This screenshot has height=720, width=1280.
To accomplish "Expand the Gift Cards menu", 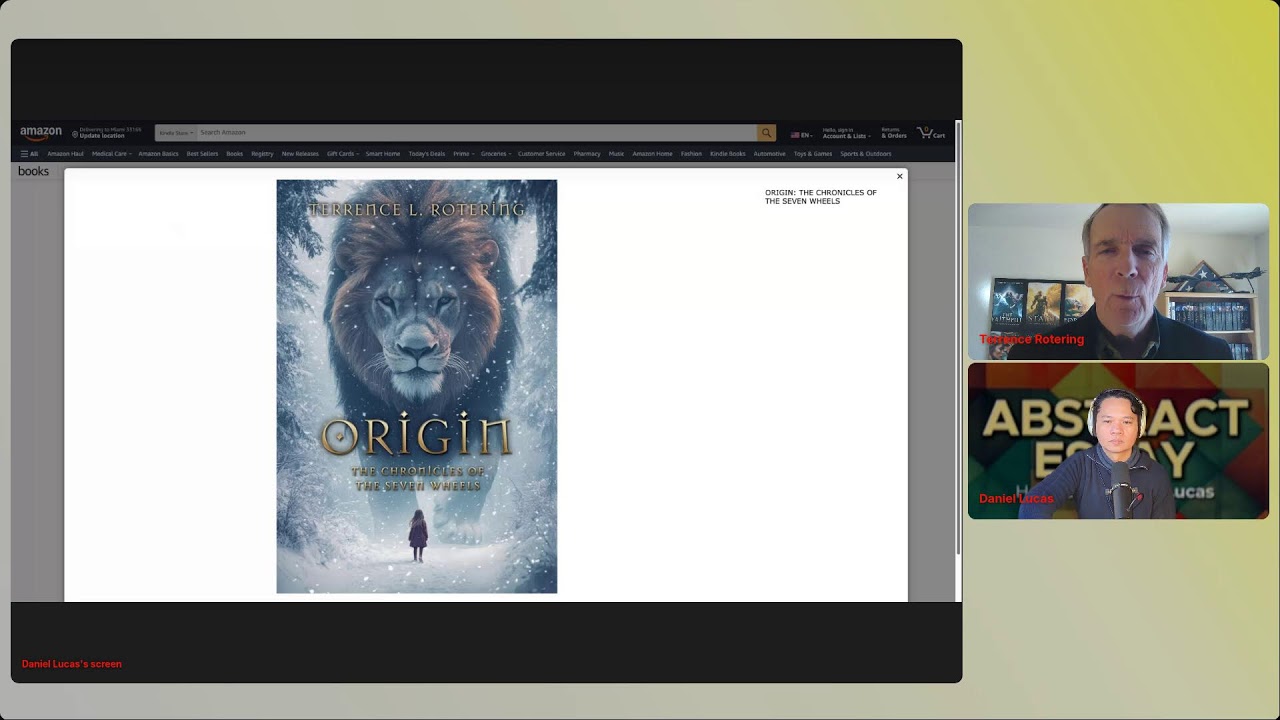I will point(342,154).
